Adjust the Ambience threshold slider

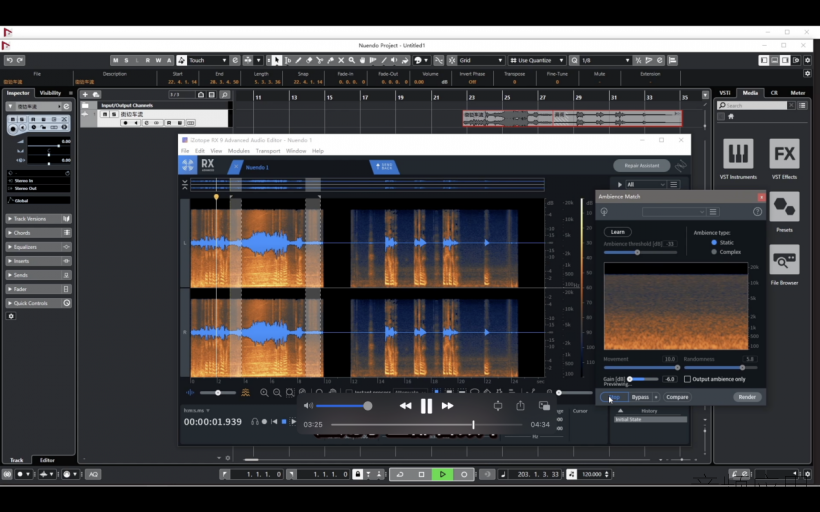coord(640,253)
